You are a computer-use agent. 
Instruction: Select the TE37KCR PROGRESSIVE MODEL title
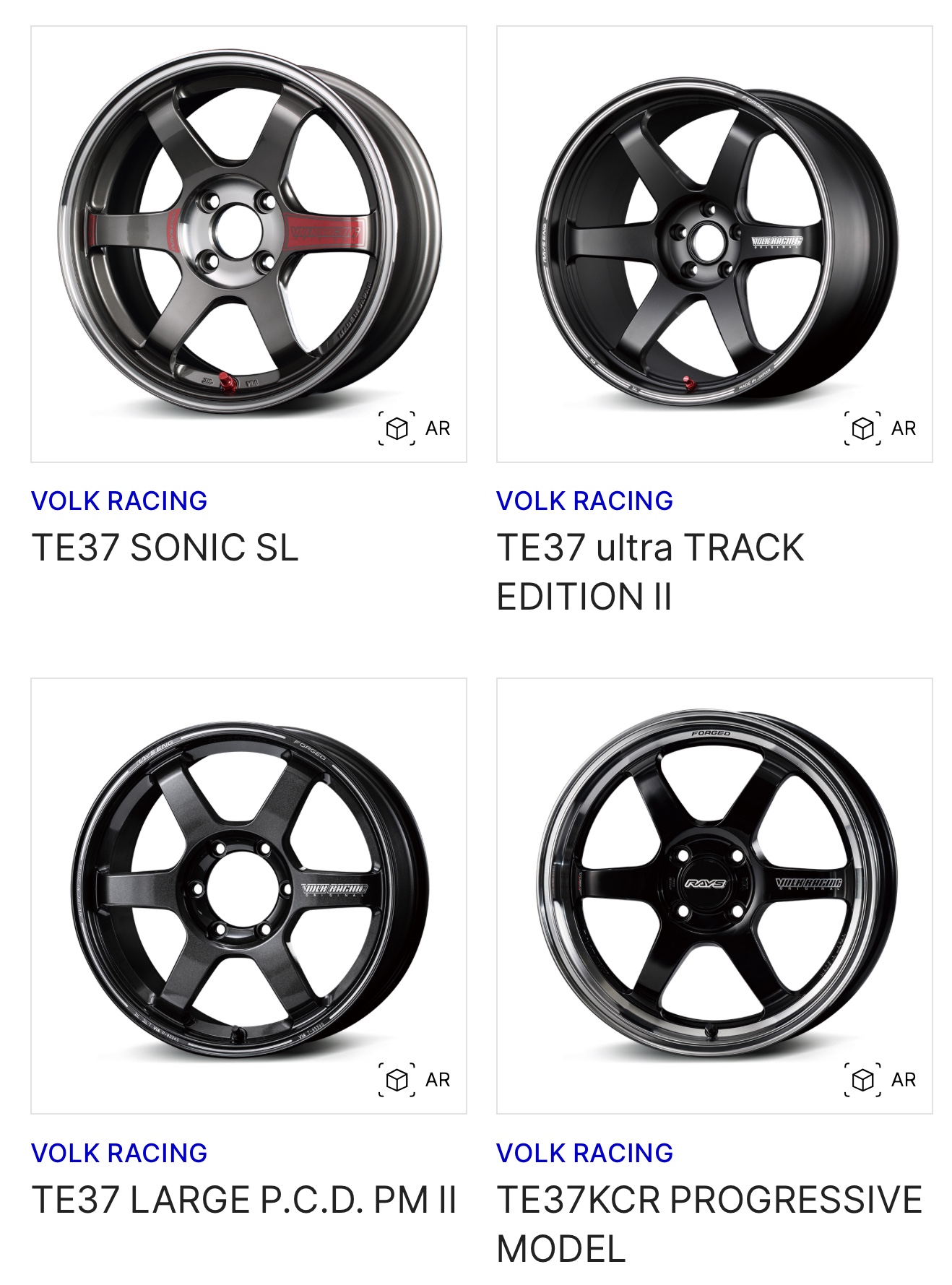tap(709, 1224)
